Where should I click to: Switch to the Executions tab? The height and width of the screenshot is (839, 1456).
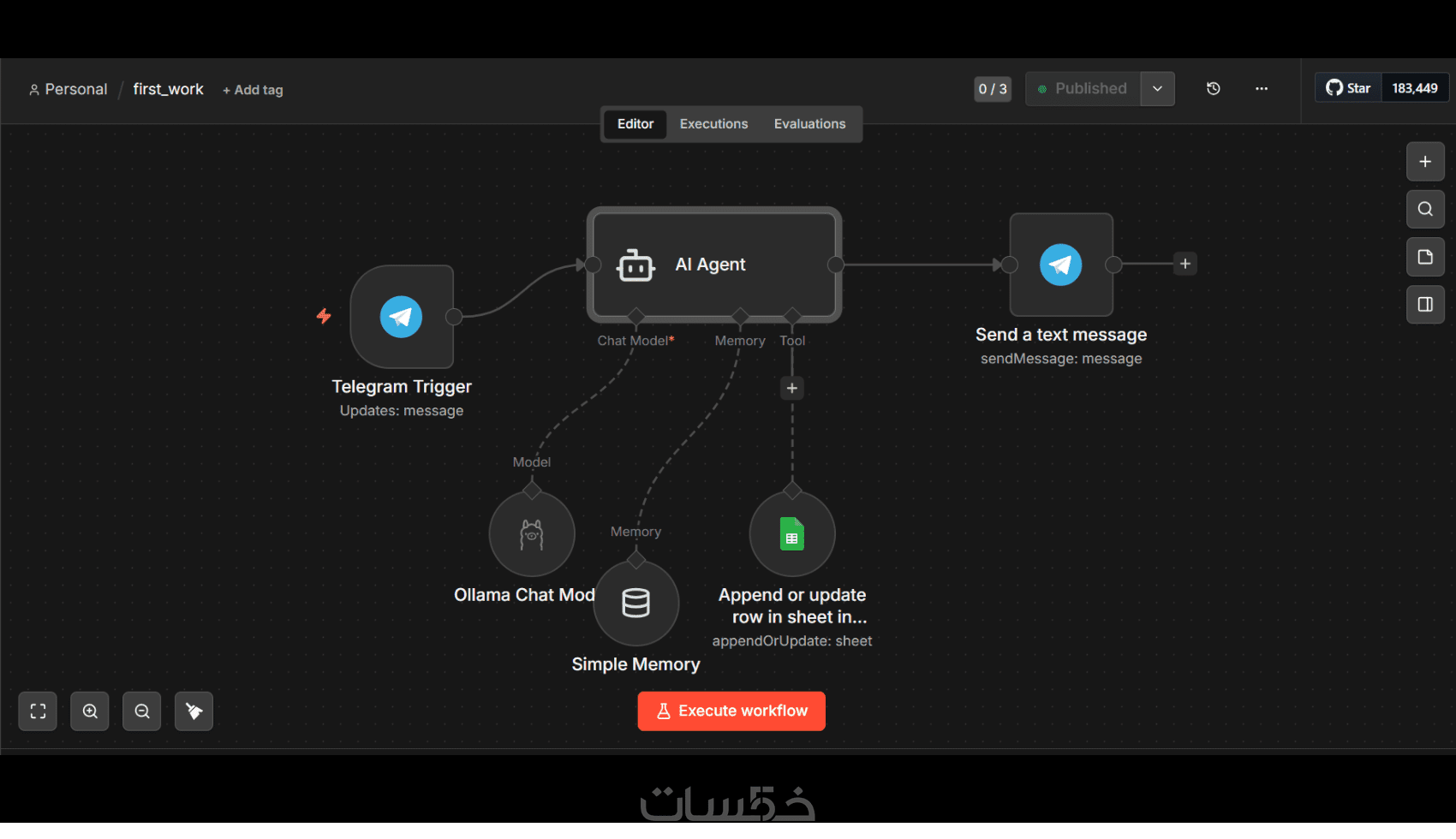[x=714, y=124]
